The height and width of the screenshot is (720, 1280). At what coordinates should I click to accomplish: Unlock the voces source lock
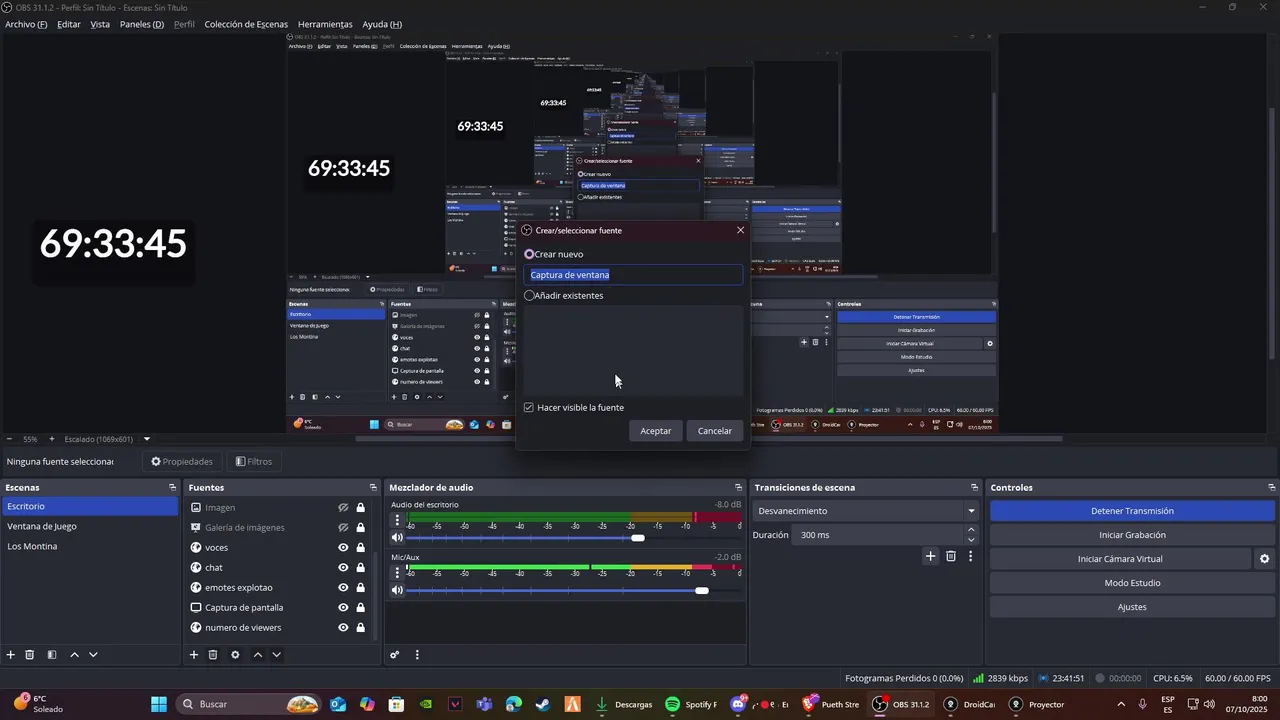(360, 547)
